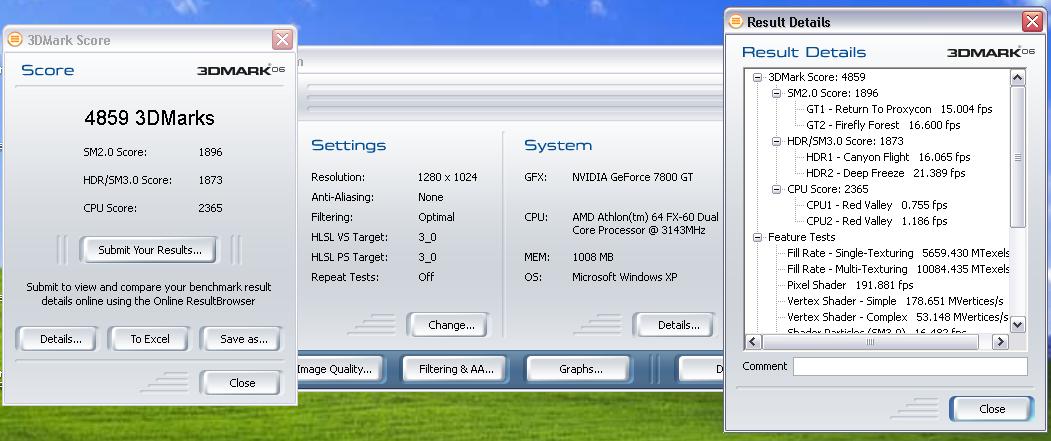Select Vertex Shader - Complex row
This screenshot has height=441, width=1051.
[898, 317]
